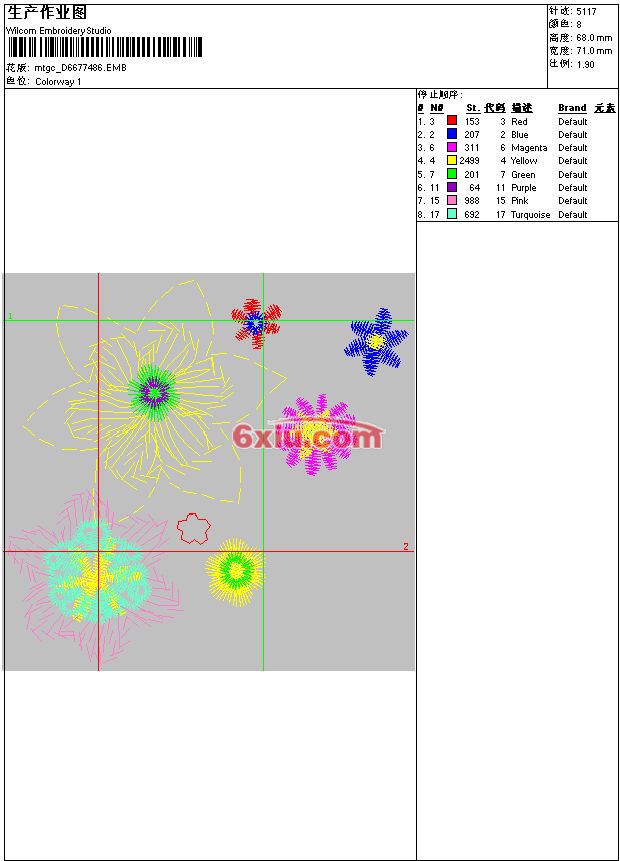Click the "St." column header
Image resolution: width=620 pixels, height=861 pixels.
(473, 108)
